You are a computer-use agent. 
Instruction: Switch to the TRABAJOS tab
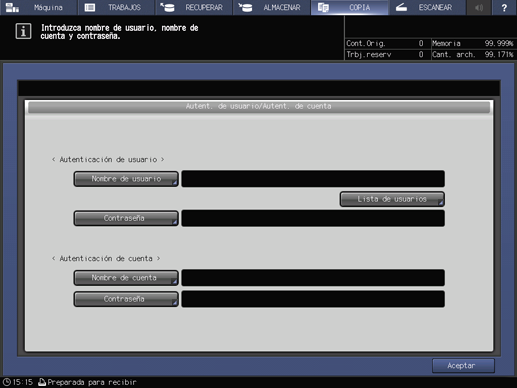tap(116, 7)
